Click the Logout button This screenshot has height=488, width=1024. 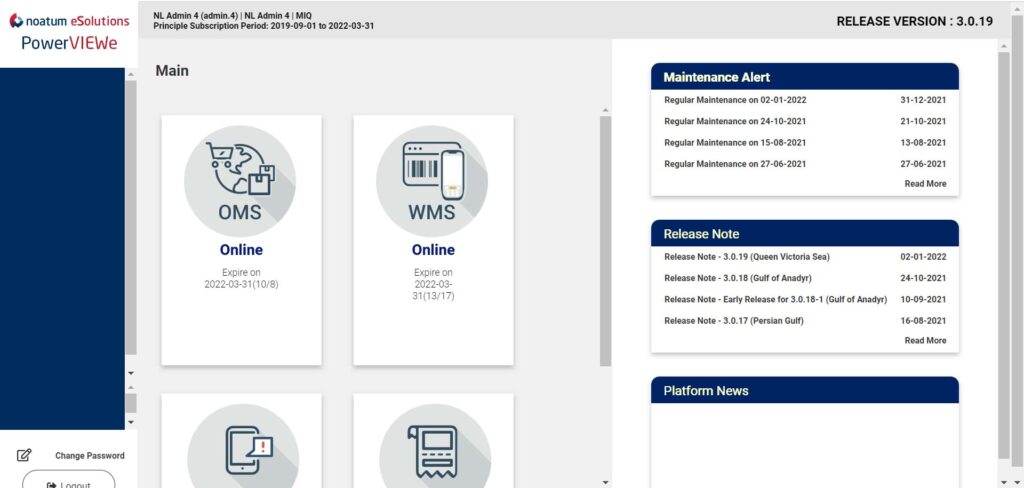tap(68, 484)
